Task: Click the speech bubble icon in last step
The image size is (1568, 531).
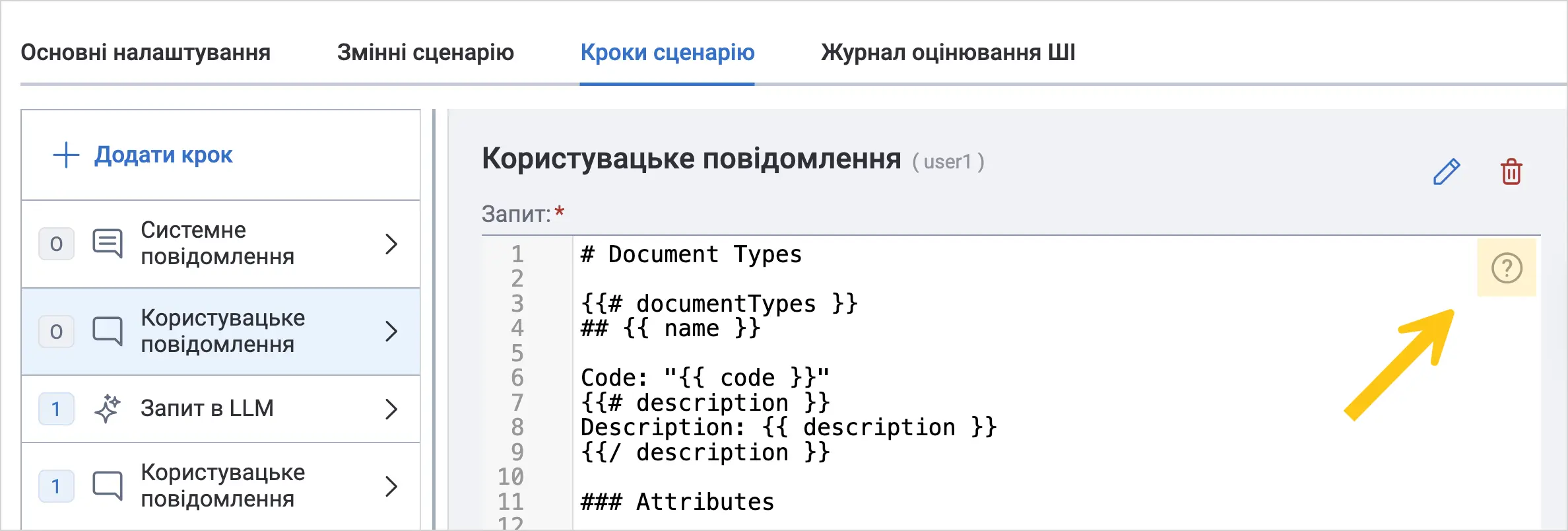Action: point(108,486)
